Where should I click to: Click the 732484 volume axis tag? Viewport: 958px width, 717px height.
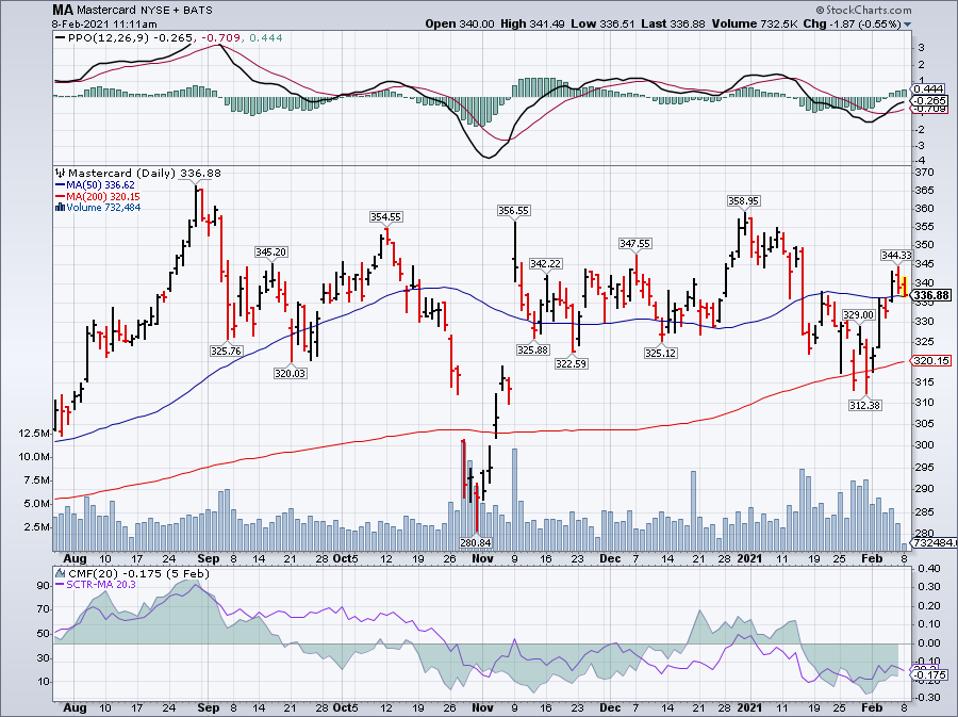click(934, 542)
